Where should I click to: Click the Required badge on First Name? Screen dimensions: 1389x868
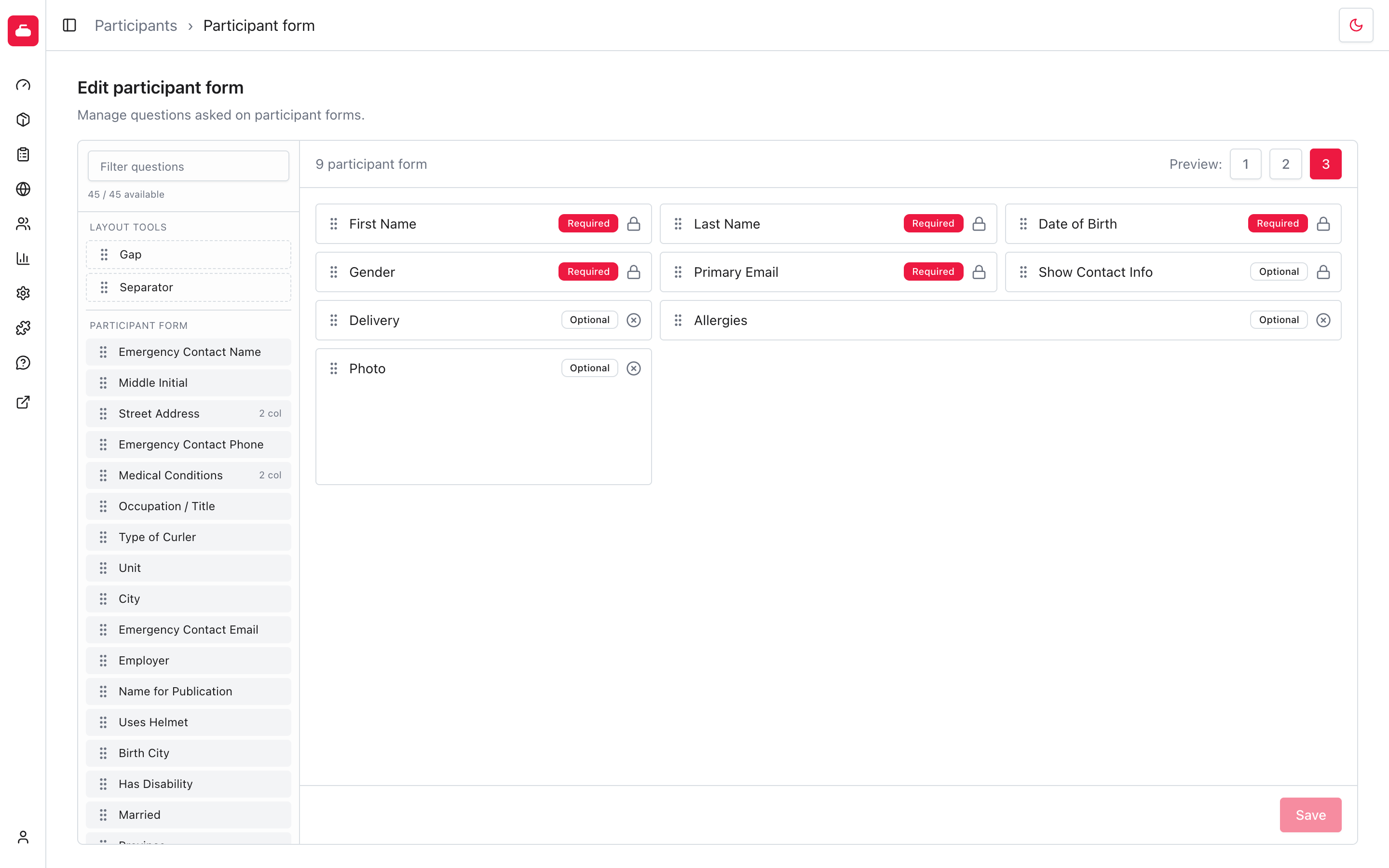pos(588,223)
